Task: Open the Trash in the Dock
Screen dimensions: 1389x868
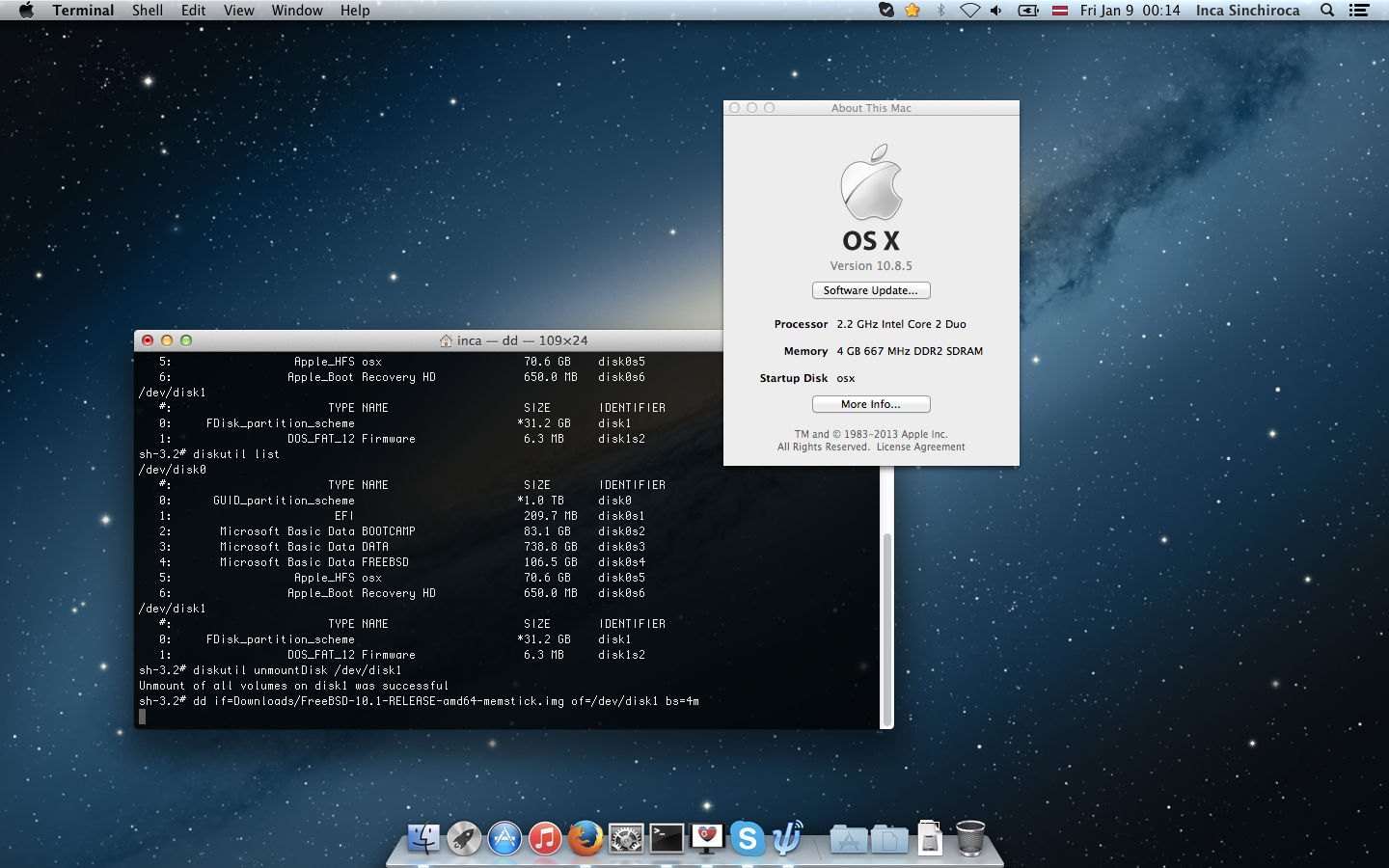Action: [970, 838]
